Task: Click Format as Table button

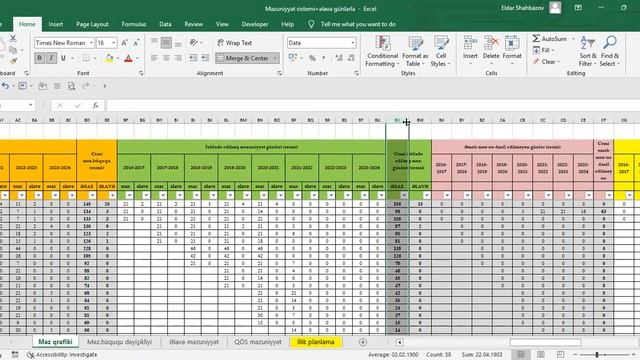Action: 415,51
